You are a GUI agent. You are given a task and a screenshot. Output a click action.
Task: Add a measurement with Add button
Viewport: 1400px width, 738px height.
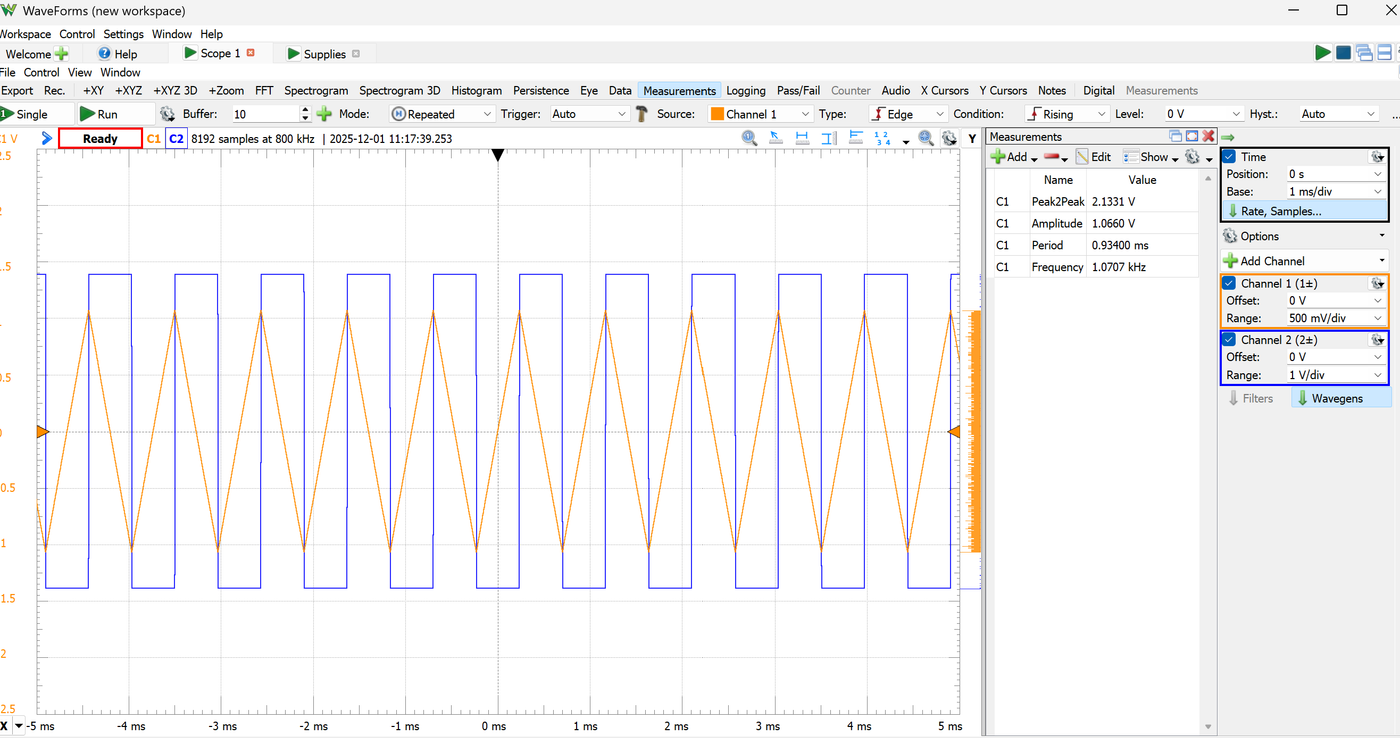pos(1013,157)
